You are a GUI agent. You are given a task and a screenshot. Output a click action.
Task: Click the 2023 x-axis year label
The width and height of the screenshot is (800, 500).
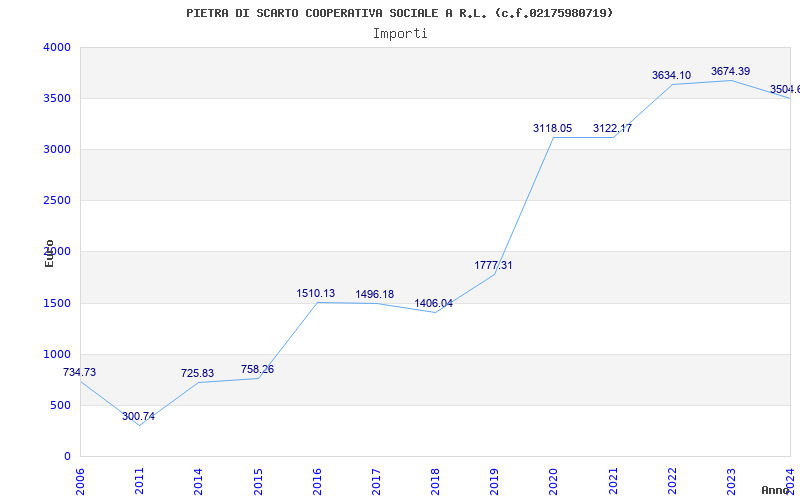coord(731,482)
